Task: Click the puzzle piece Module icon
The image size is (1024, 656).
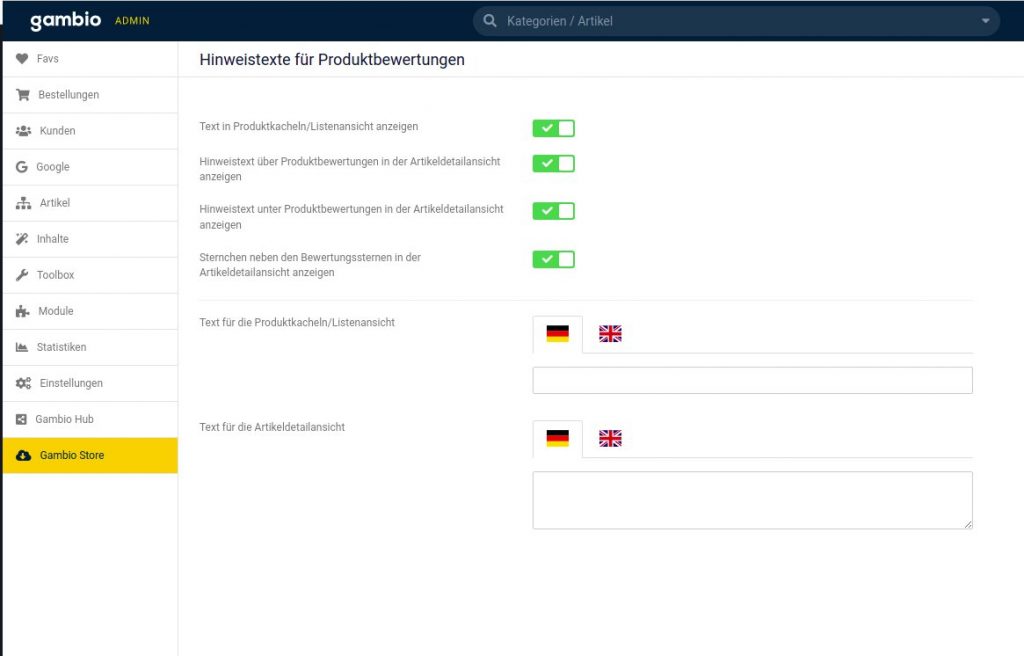Action: click(x=22, y=311)
